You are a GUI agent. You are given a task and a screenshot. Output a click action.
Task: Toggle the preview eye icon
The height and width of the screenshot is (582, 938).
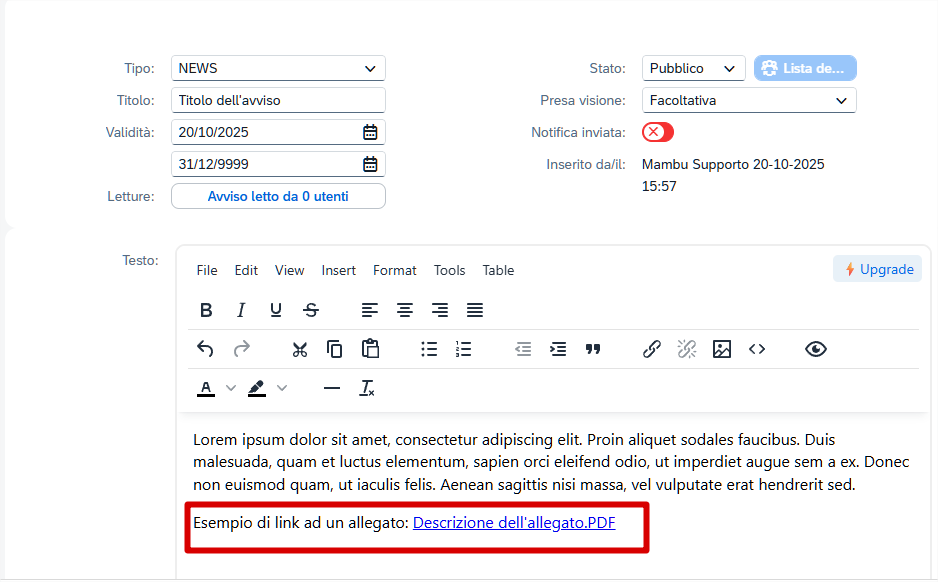tap(816, 349)
